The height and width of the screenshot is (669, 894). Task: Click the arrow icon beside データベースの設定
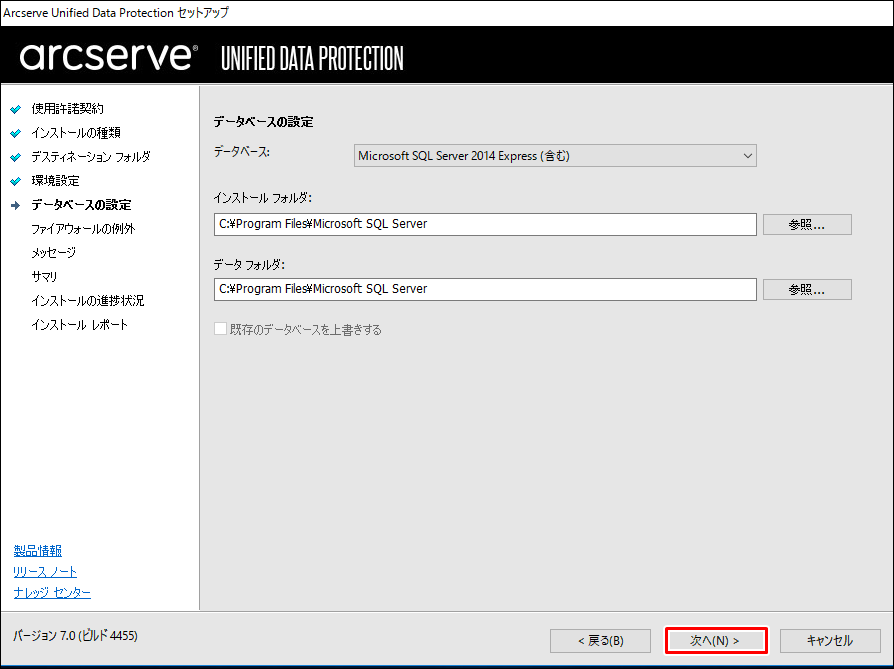16,205
